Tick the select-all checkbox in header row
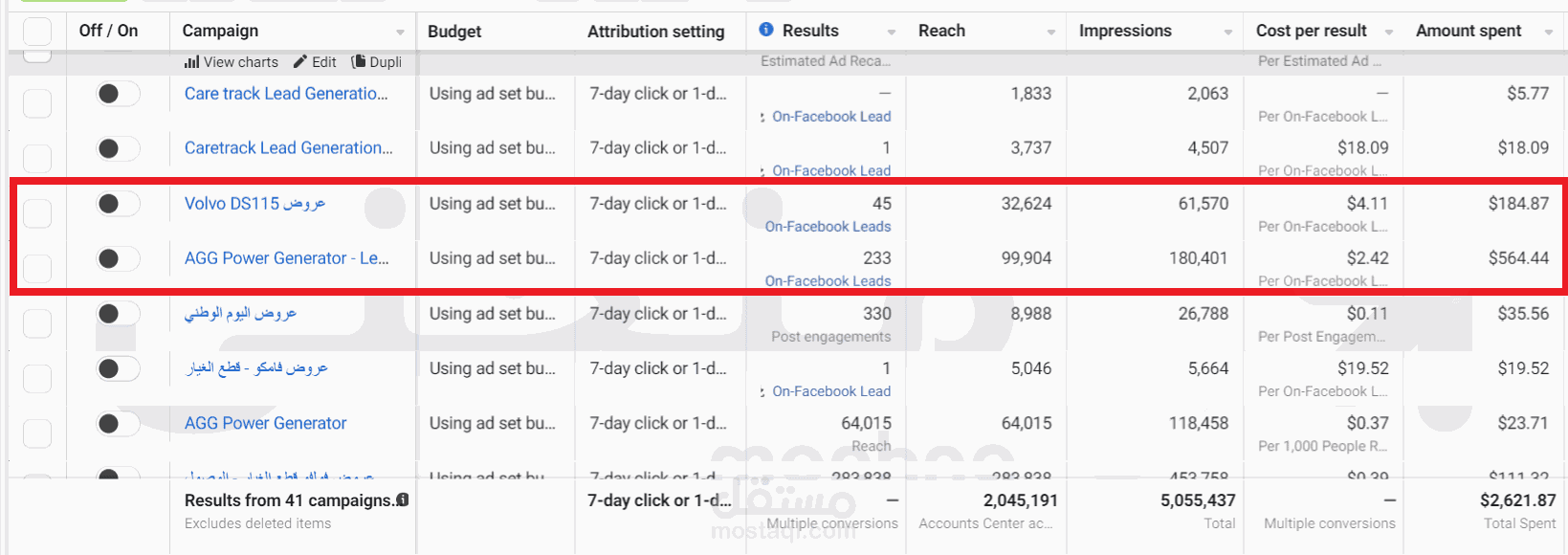The height and width of the screenshot is (555, 1568). click(x=36, y=31)
